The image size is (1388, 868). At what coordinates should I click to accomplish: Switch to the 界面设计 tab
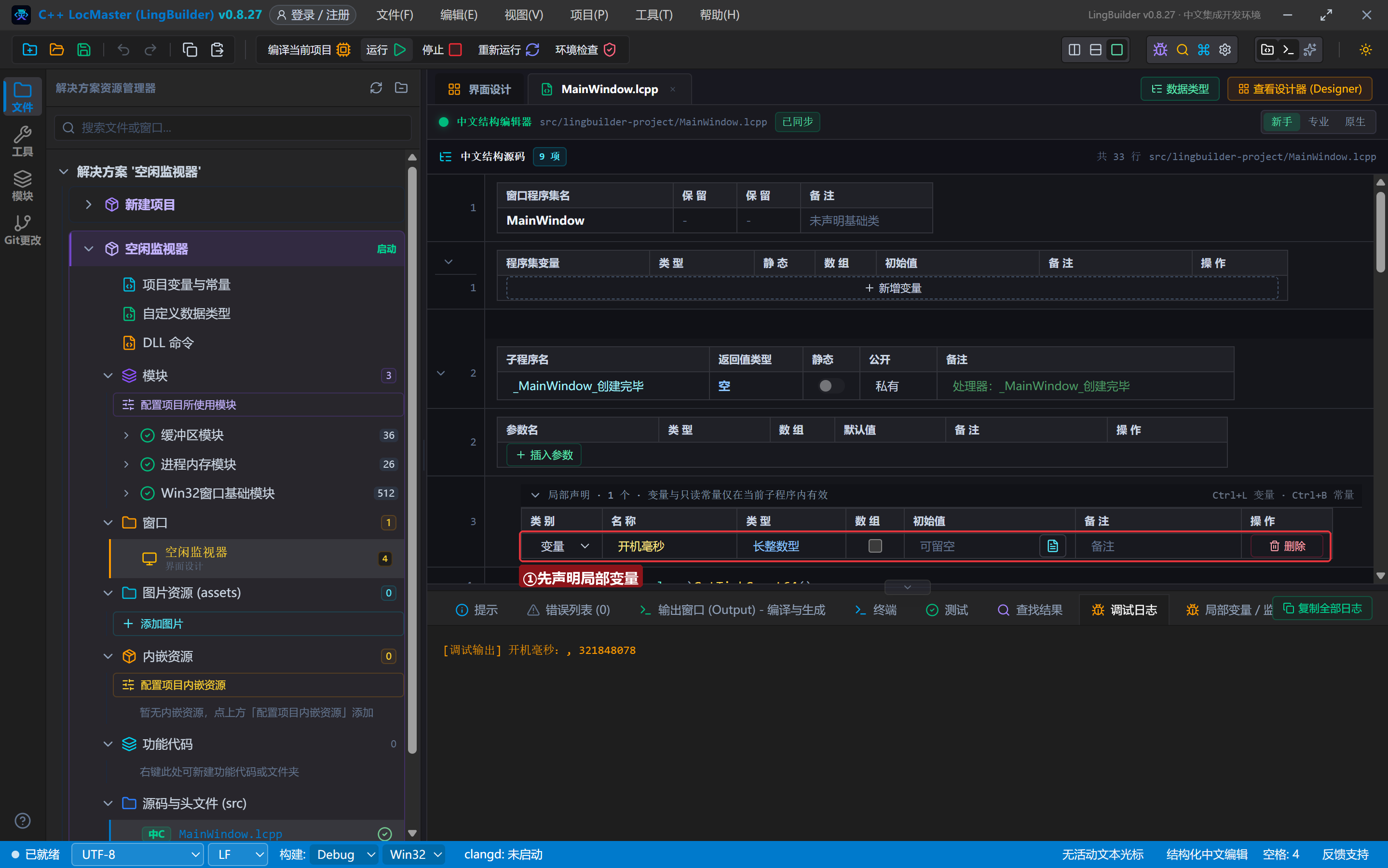[x=479, y=89]
